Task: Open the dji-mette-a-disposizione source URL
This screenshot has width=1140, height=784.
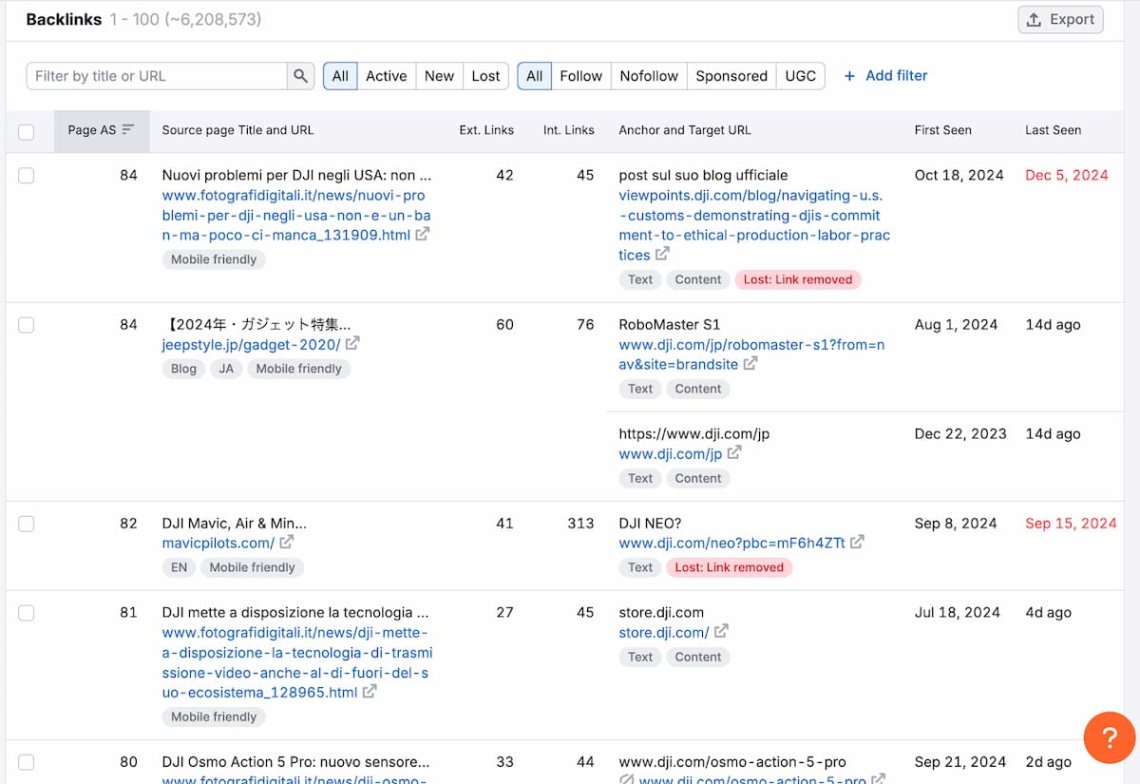Action: 297,663
